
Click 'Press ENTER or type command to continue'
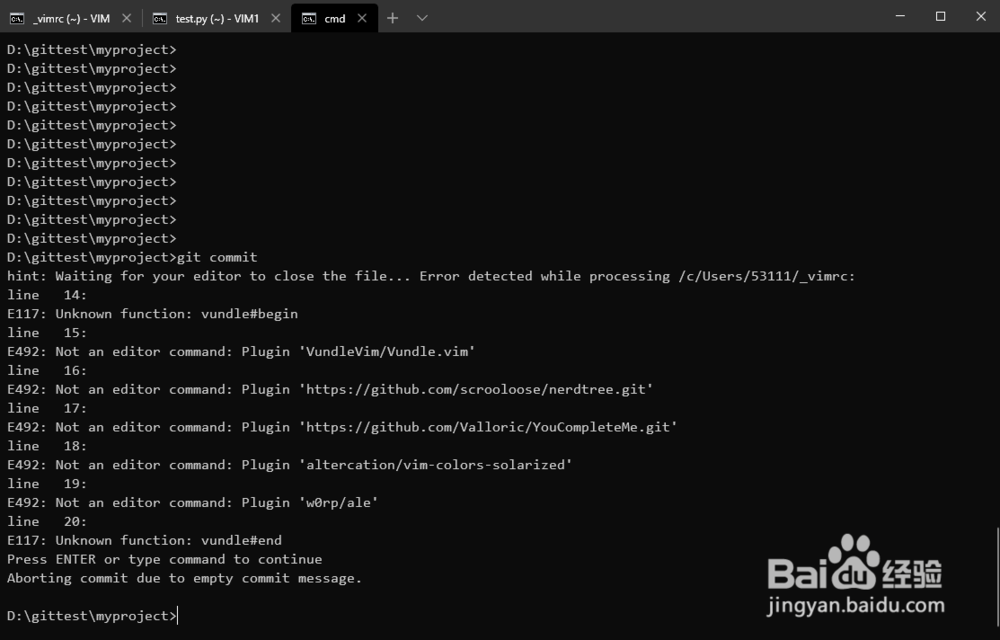[x=165, y=559]
